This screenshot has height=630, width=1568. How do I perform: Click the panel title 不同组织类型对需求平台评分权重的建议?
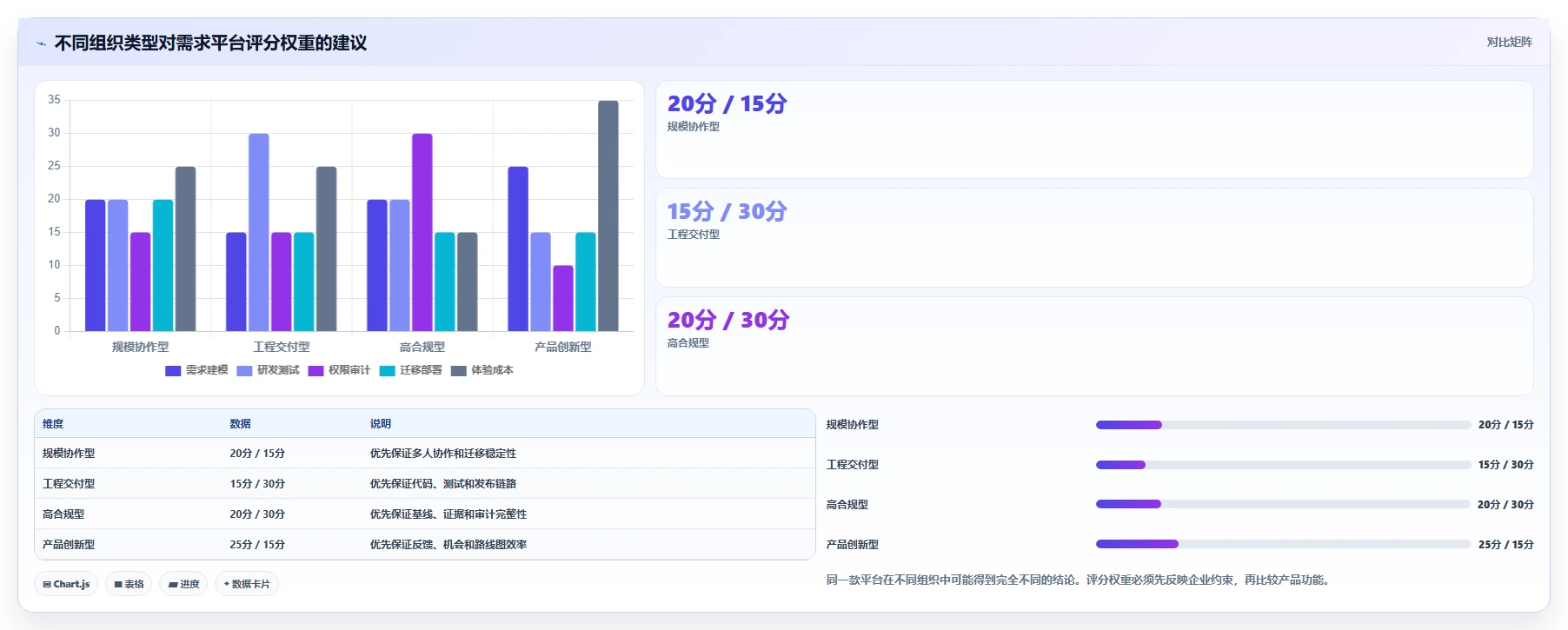click(210, 43)
